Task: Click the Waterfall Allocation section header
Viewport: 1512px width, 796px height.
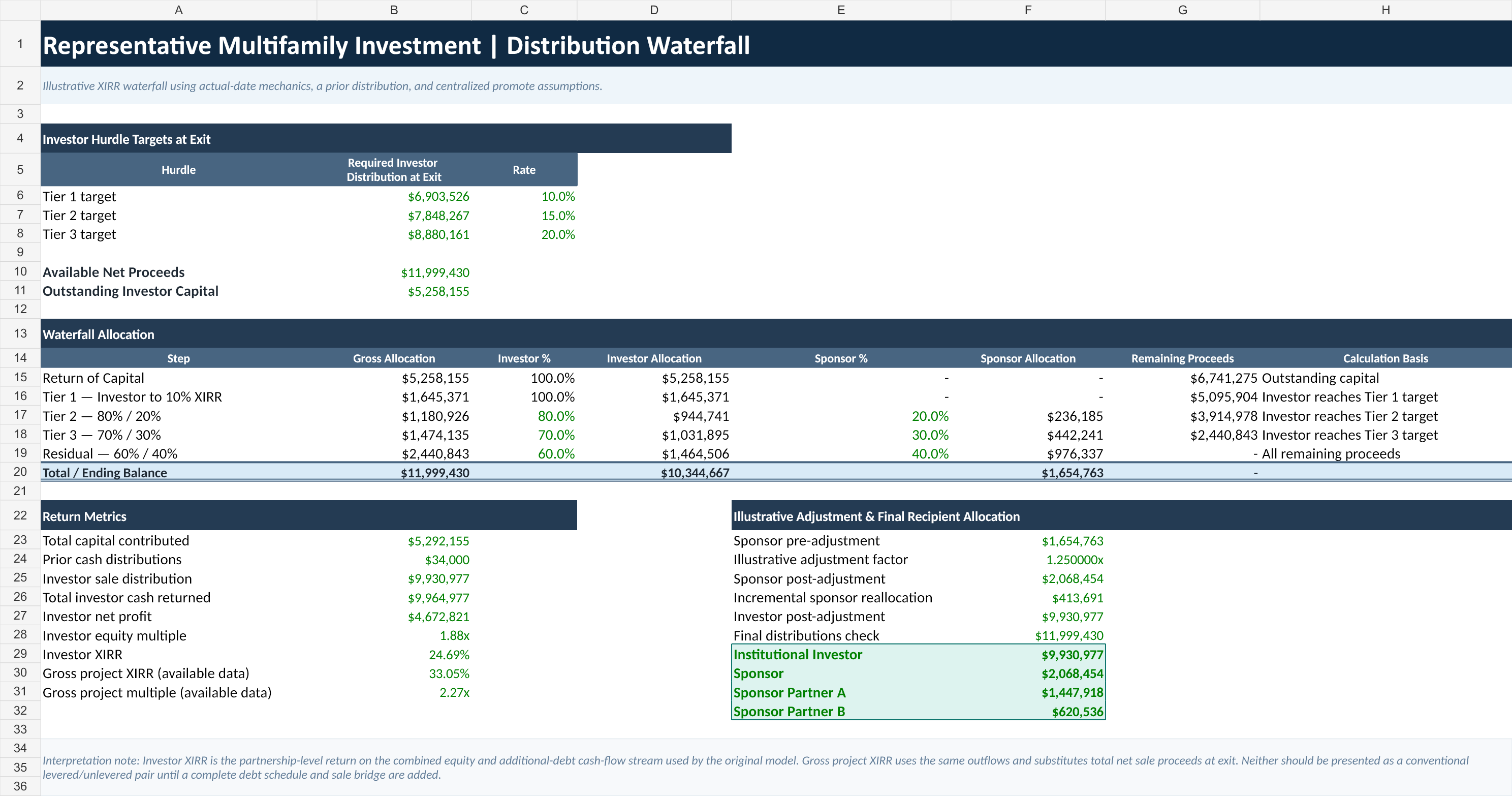Action: [x=776, y=334]
